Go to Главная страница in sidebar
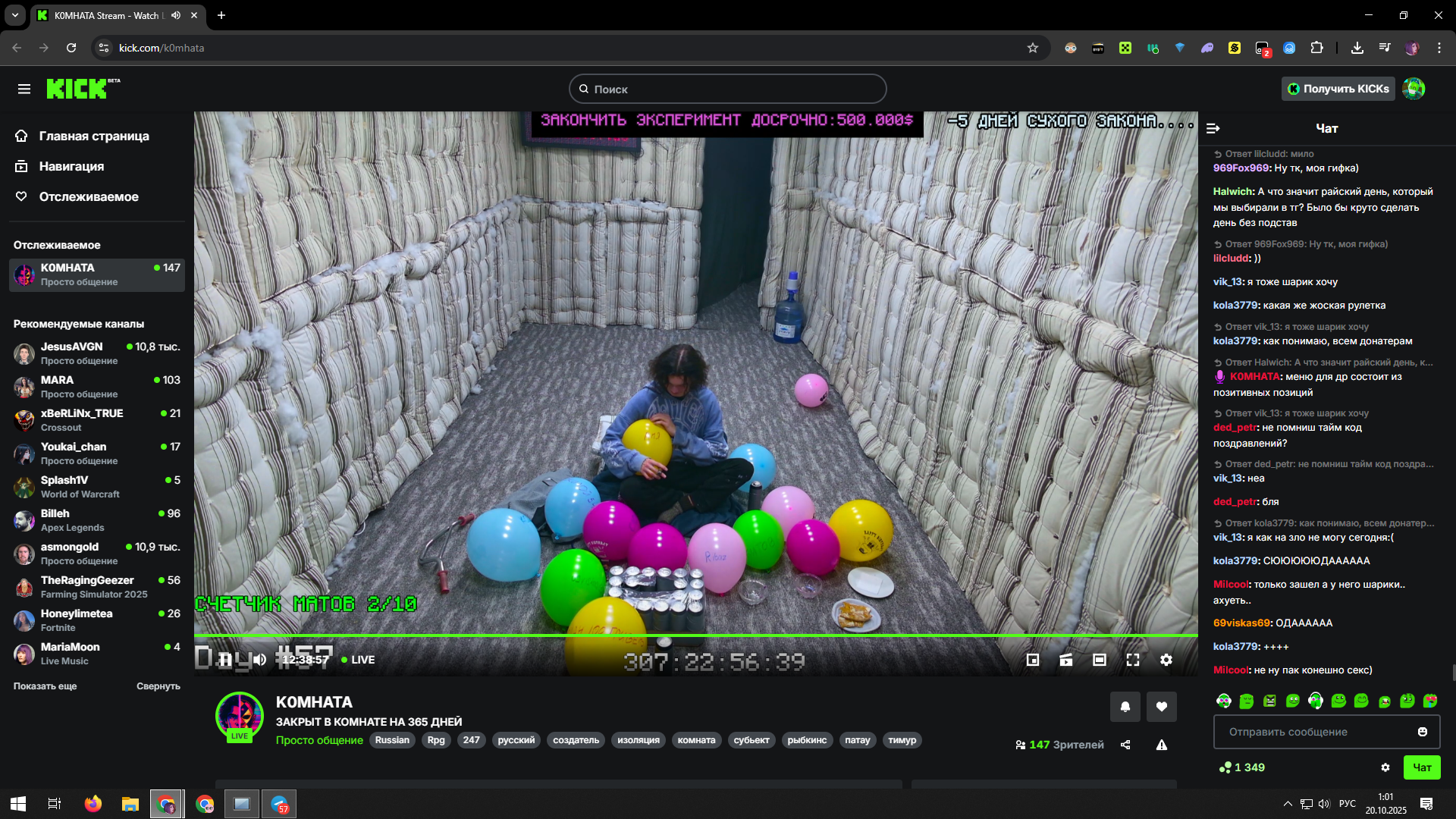Image resolution: width=1456 pixels, height=819 pixels. pyautogui.click(x=94, y=136)
